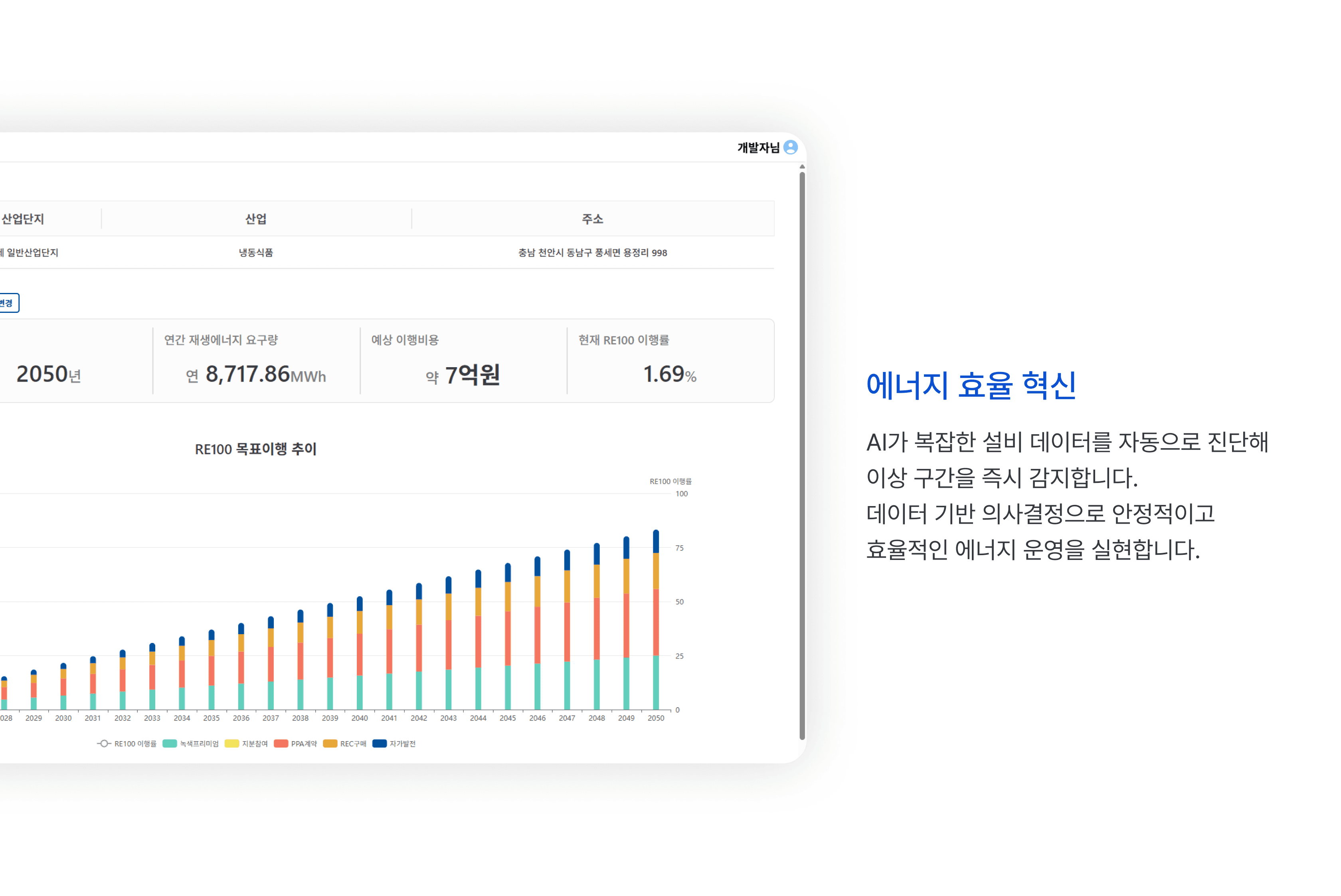Click the scrollbar up arrow
Viewport: 1341px width, 896px height.
coord(802,167)
